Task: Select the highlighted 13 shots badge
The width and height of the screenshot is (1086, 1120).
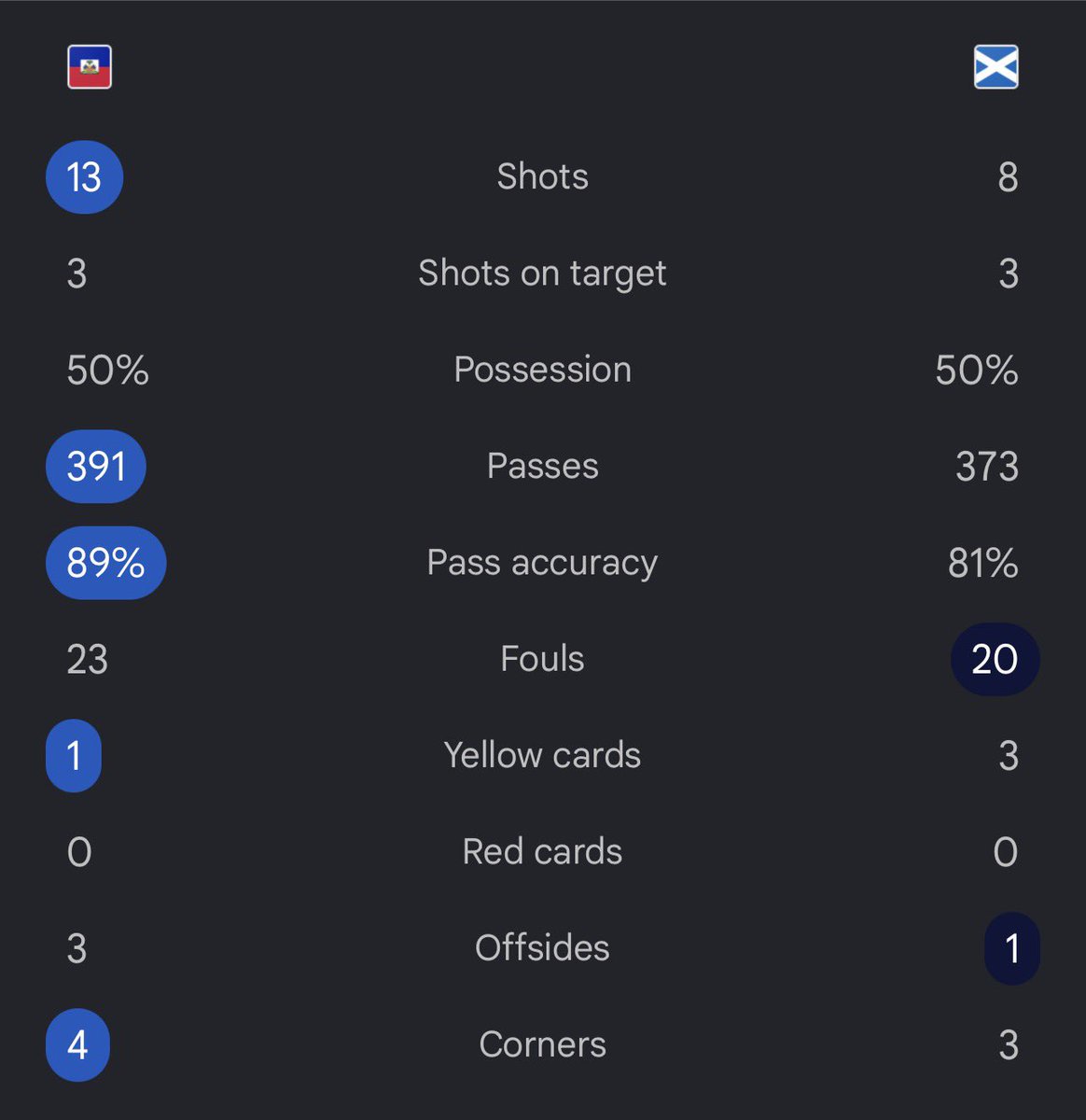Action: pos(85,177)
